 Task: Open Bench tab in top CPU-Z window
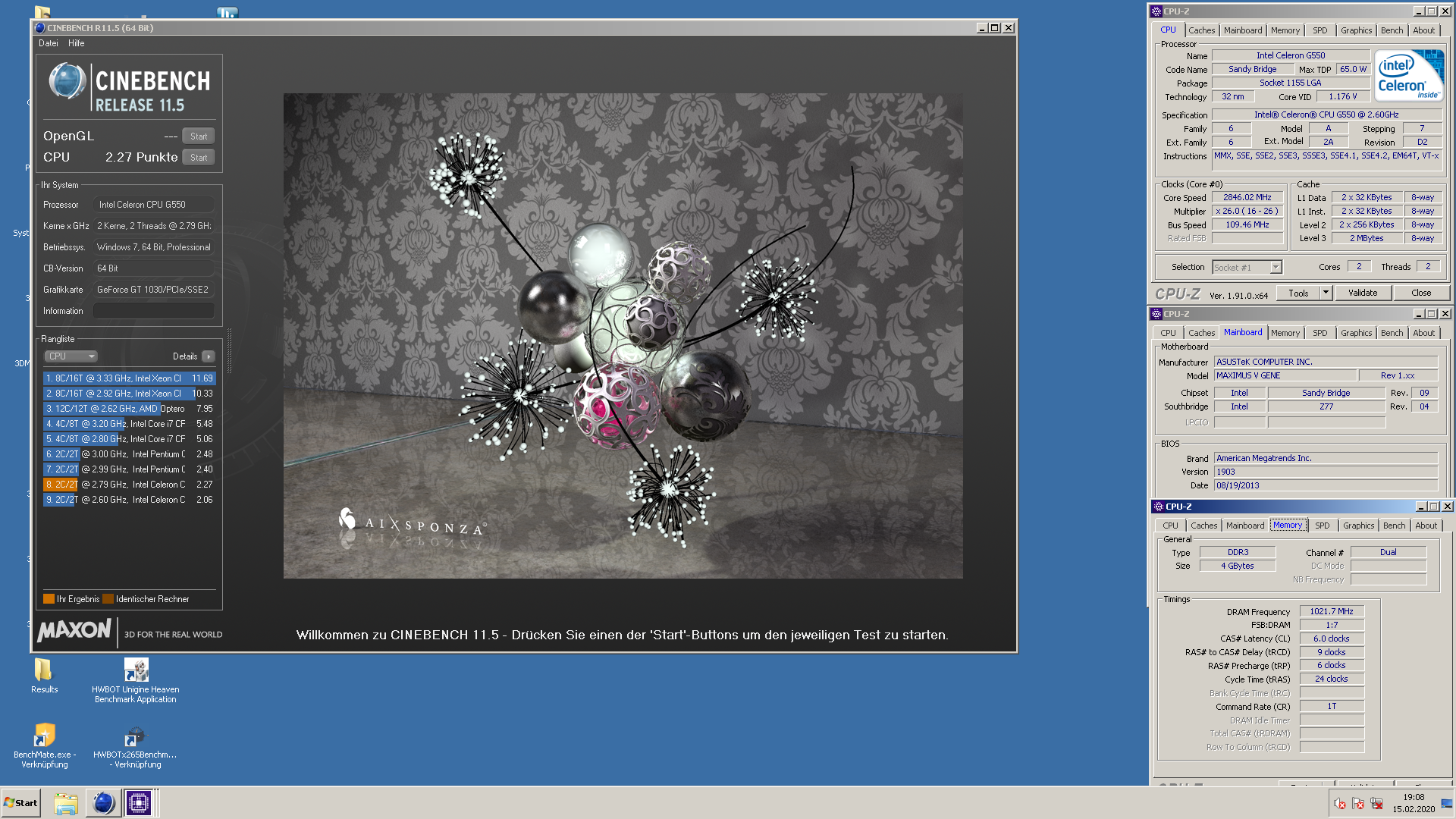tap(1392, 30)
